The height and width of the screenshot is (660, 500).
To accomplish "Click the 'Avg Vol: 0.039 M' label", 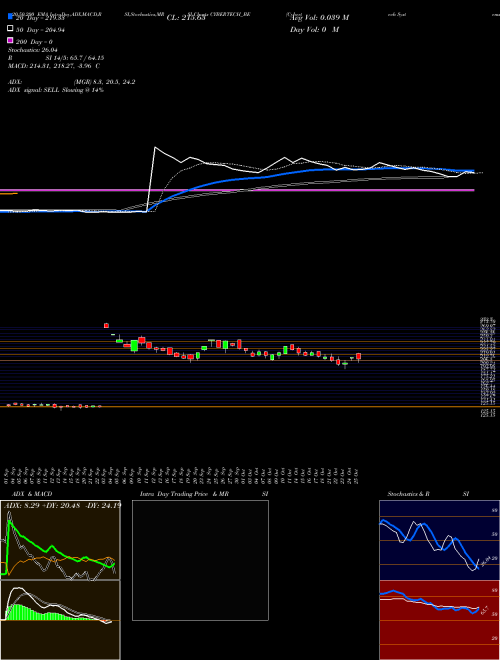I will tap(319, 18).
